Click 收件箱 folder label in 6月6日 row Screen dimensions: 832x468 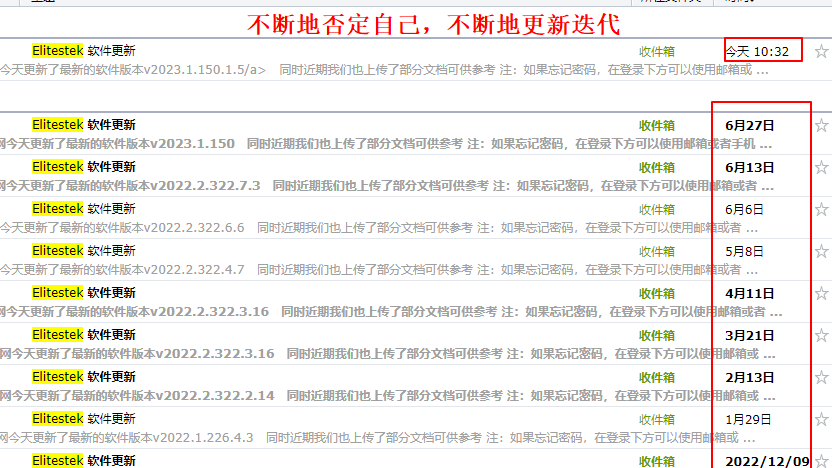pyautogui.click(x=657, y=209)
